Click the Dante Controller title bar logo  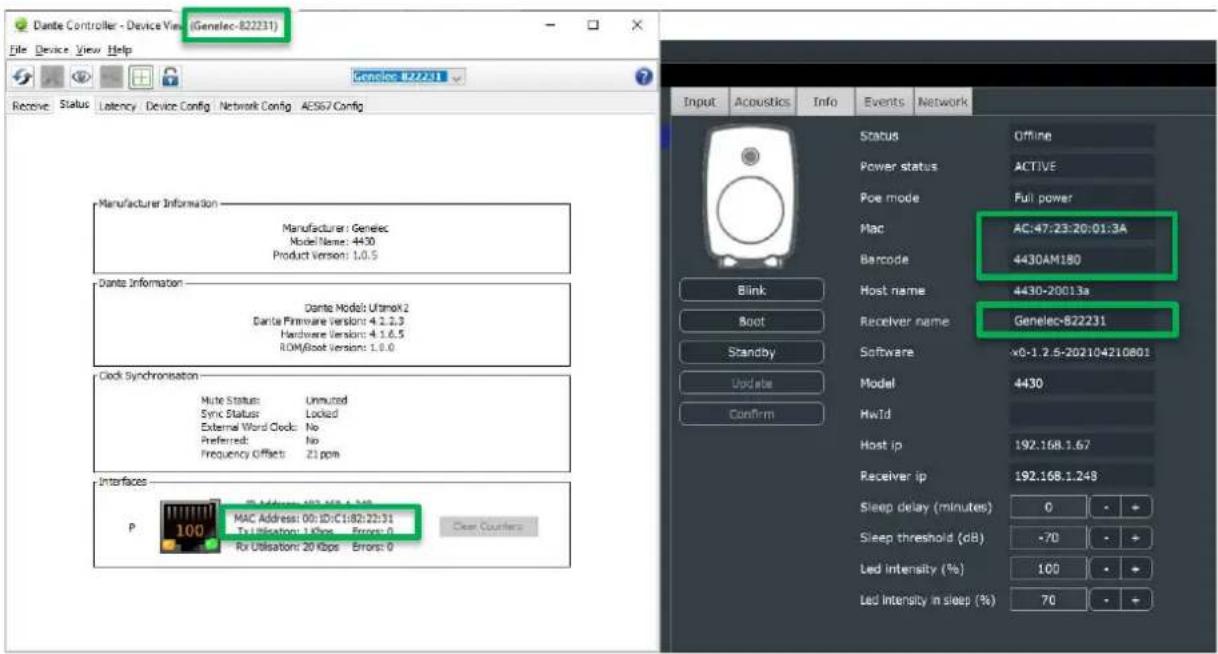point(20,26)
